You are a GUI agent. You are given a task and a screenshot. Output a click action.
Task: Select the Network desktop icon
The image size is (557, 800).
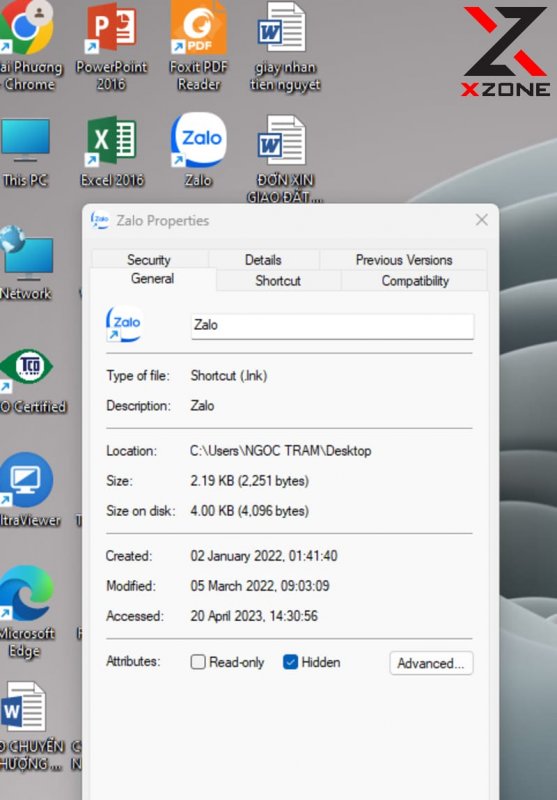27,253
